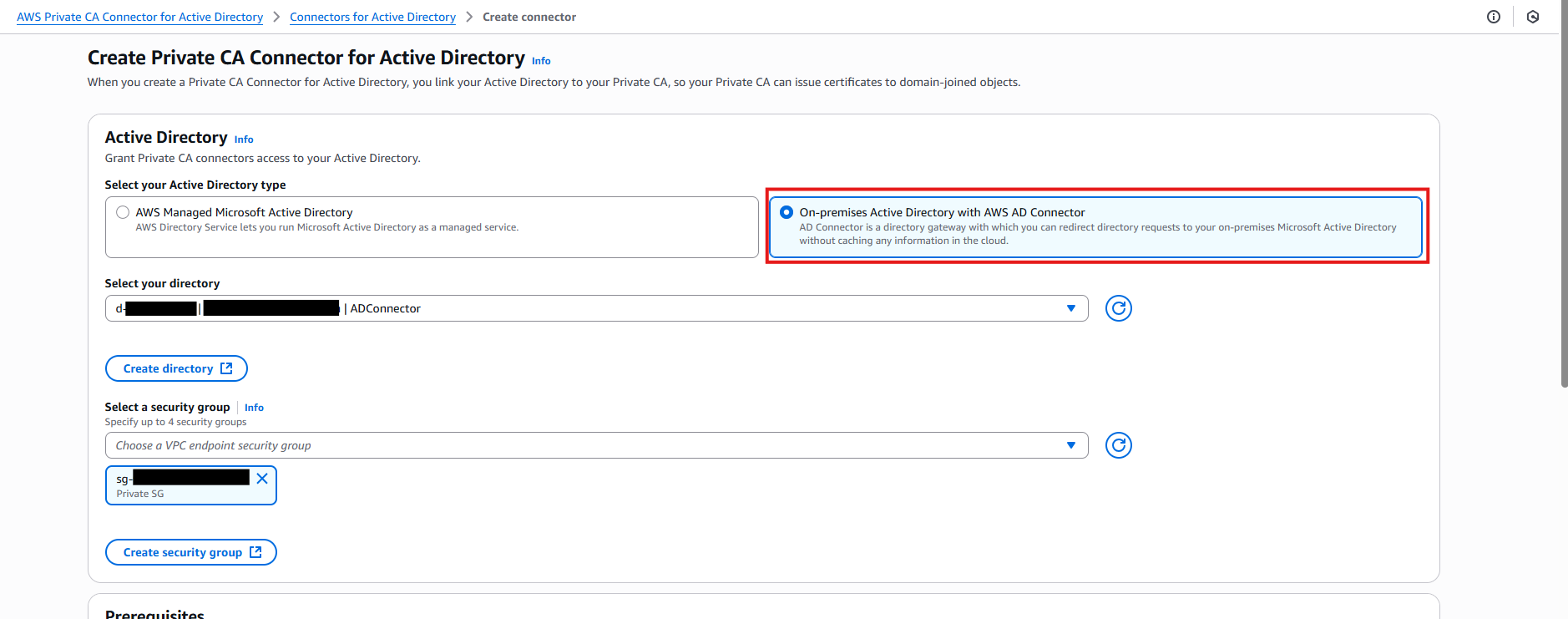This screenshot has width=1568, height=619.
Task: Click the Prerequisites section heading
Action: pos(154,614)
